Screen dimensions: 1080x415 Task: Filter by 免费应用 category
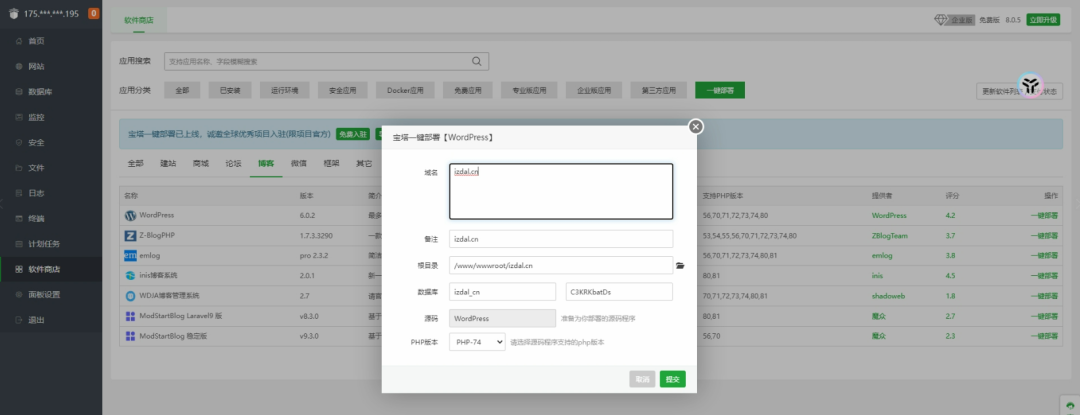point(468,90)
